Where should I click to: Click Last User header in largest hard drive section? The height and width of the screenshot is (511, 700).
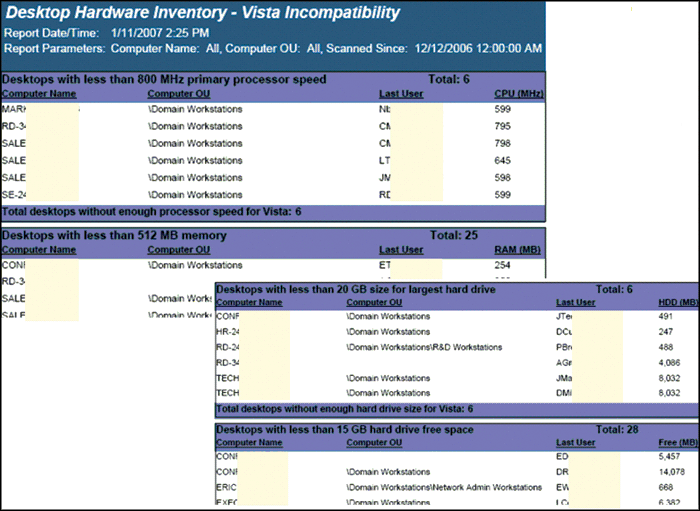pos(575,303)
